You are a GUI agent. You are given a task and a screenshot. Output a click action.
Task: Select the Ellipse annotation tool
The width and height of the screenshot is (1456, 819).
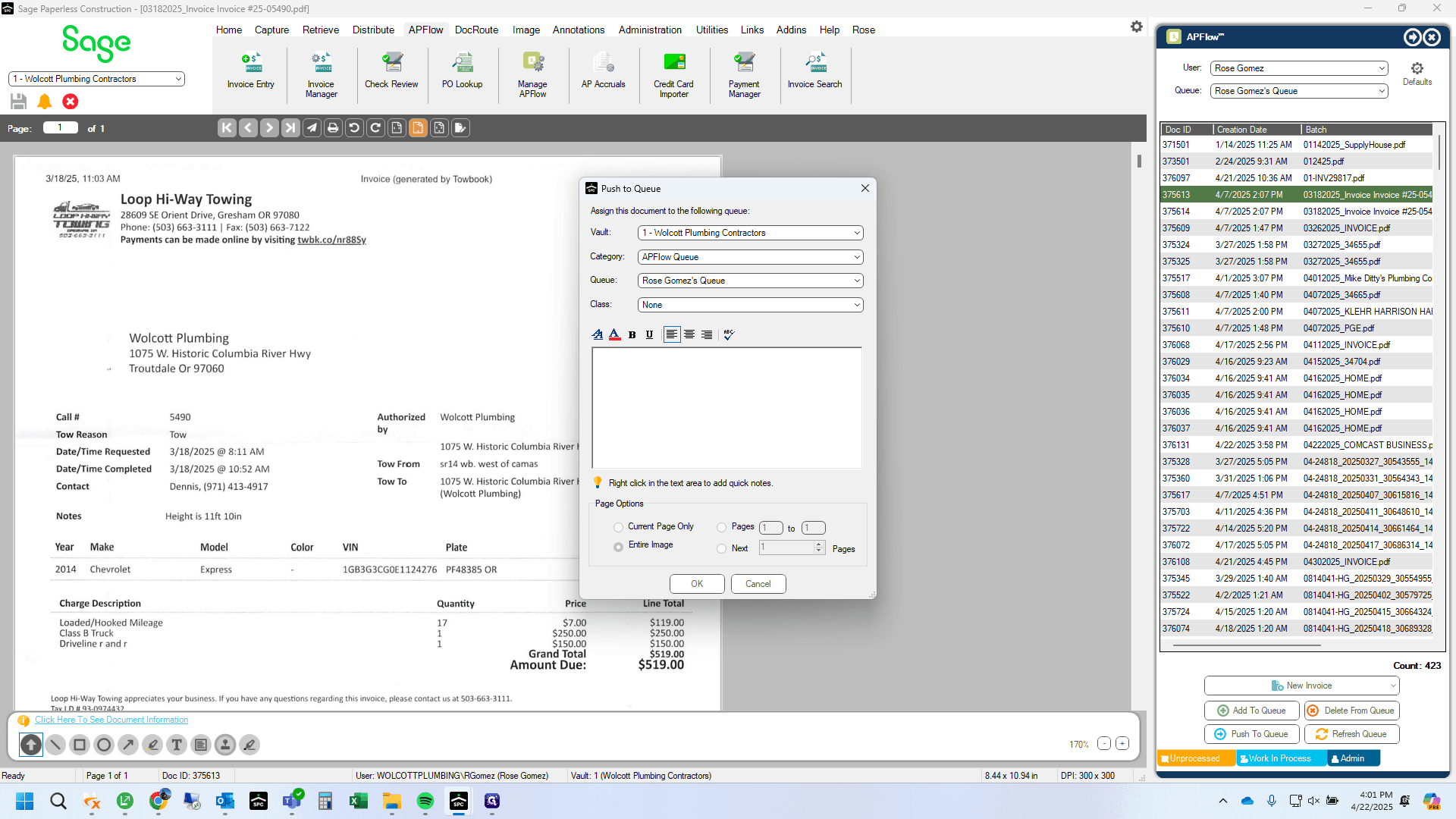(104, 745)
